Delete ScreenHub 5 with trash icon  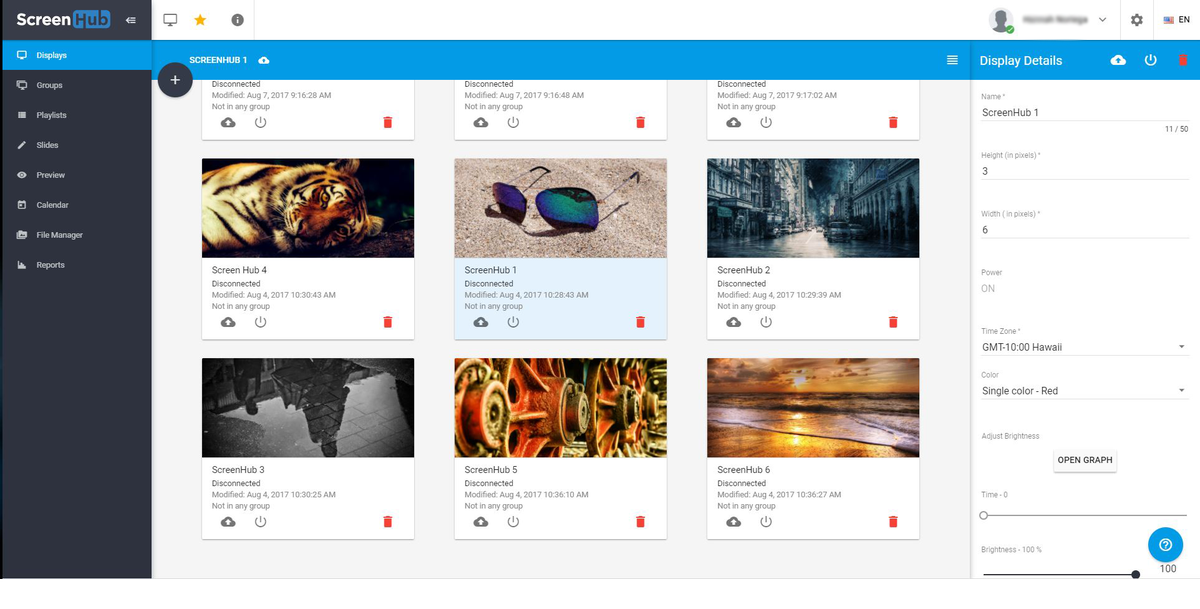pyautogui.click(x=641, y=522)
